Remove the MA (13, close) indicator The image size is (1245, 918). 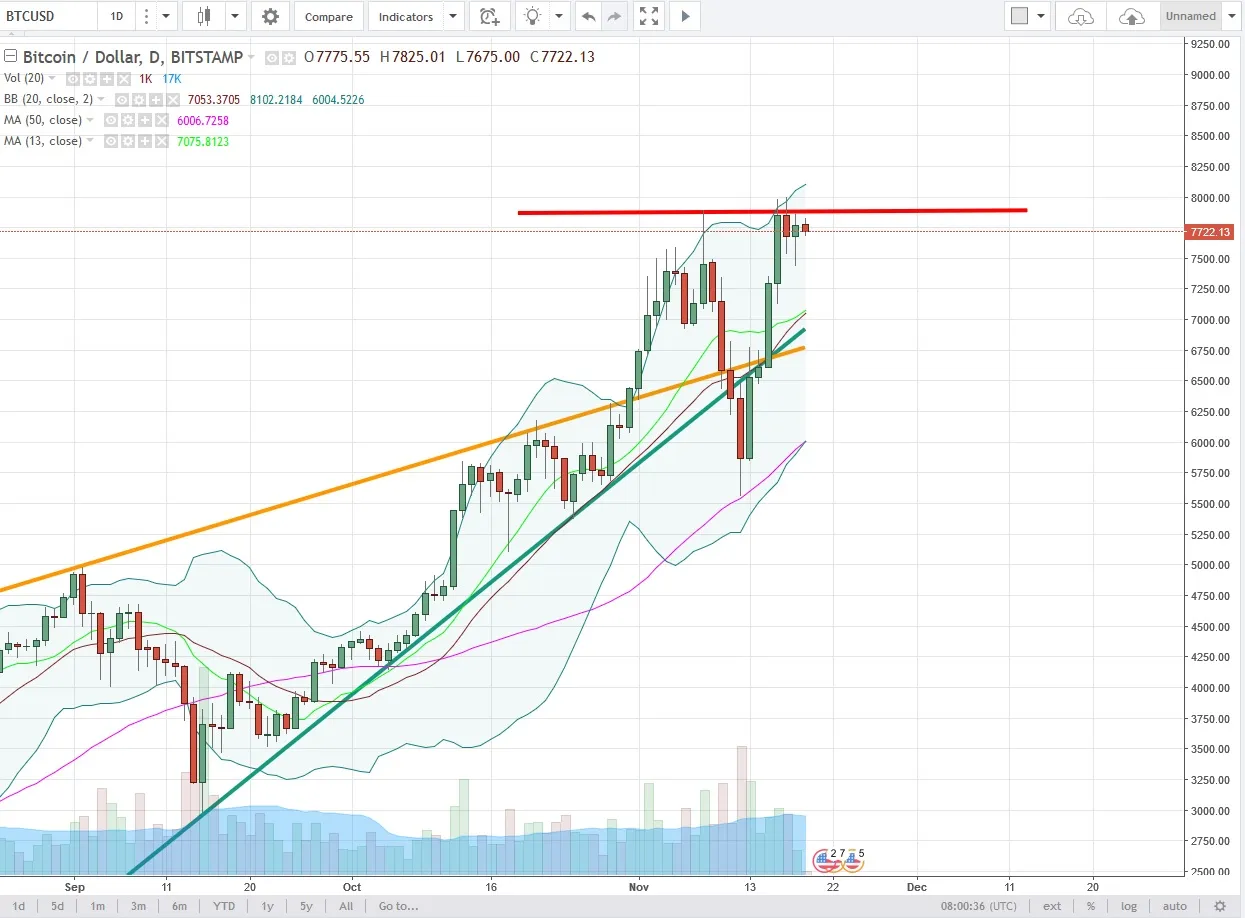click(162, 141)
